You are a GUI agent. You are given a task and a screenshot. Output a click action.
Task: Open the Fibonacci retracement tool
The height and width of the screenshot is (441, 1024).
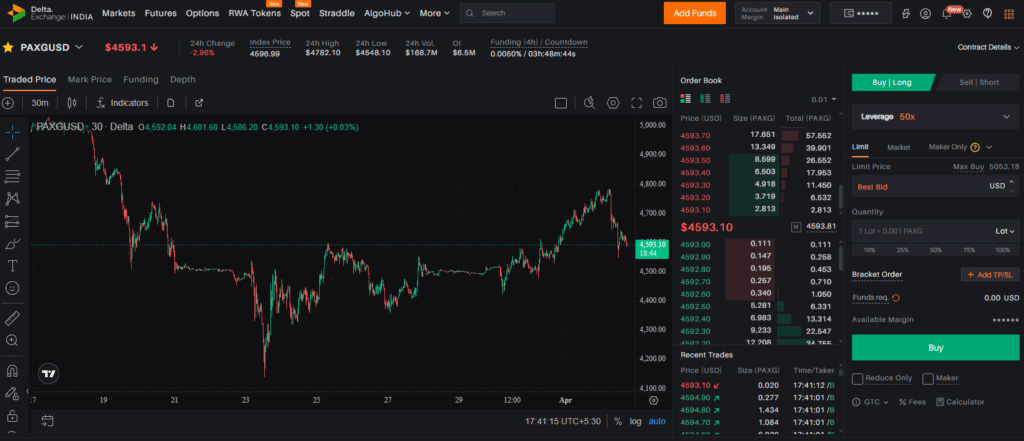[12, 176]
